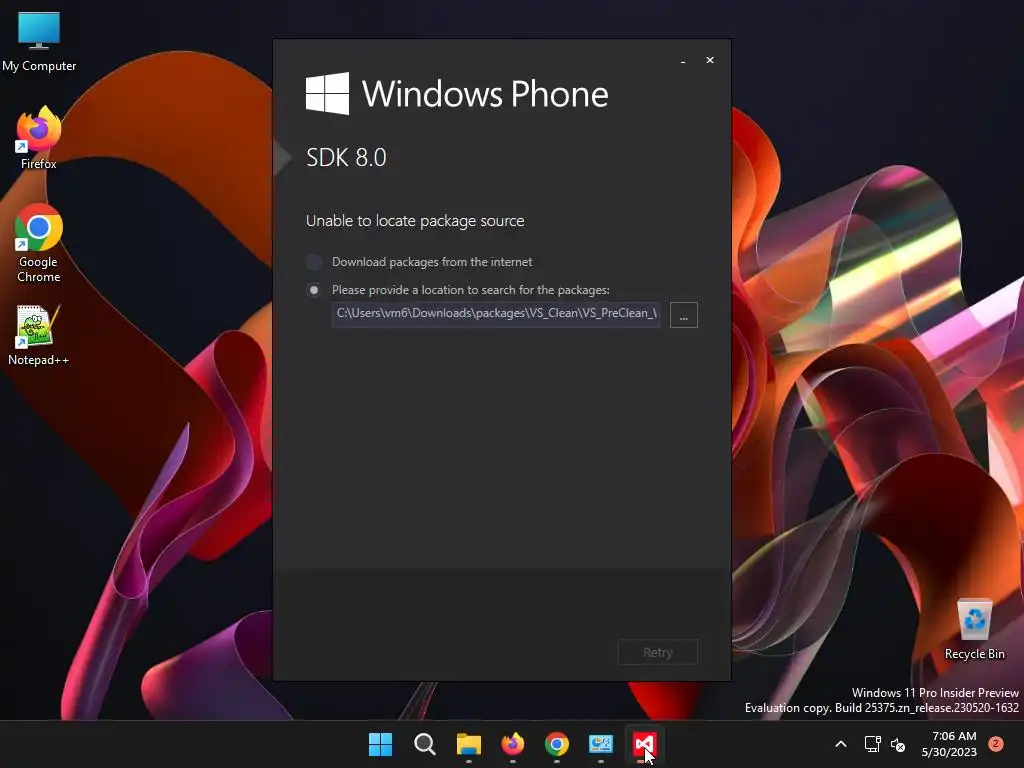Image resolution: width=1024 pixels, height=768 pixels.
Task: Click the Visual Studio installer taskbar icon
Action: point(645,744)
